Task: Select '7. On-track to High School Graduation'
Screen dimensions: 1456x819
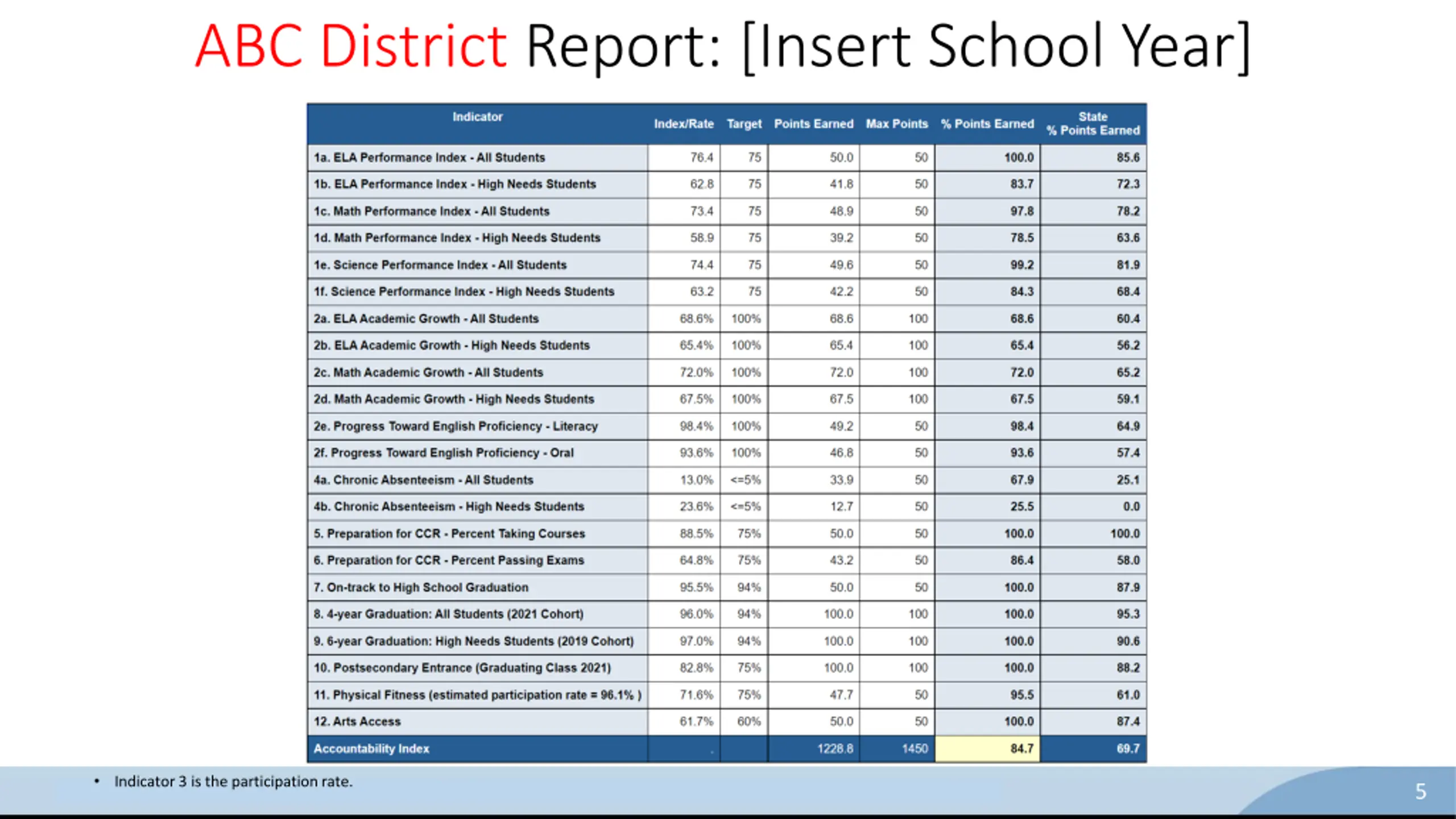Action: (421, 587)
